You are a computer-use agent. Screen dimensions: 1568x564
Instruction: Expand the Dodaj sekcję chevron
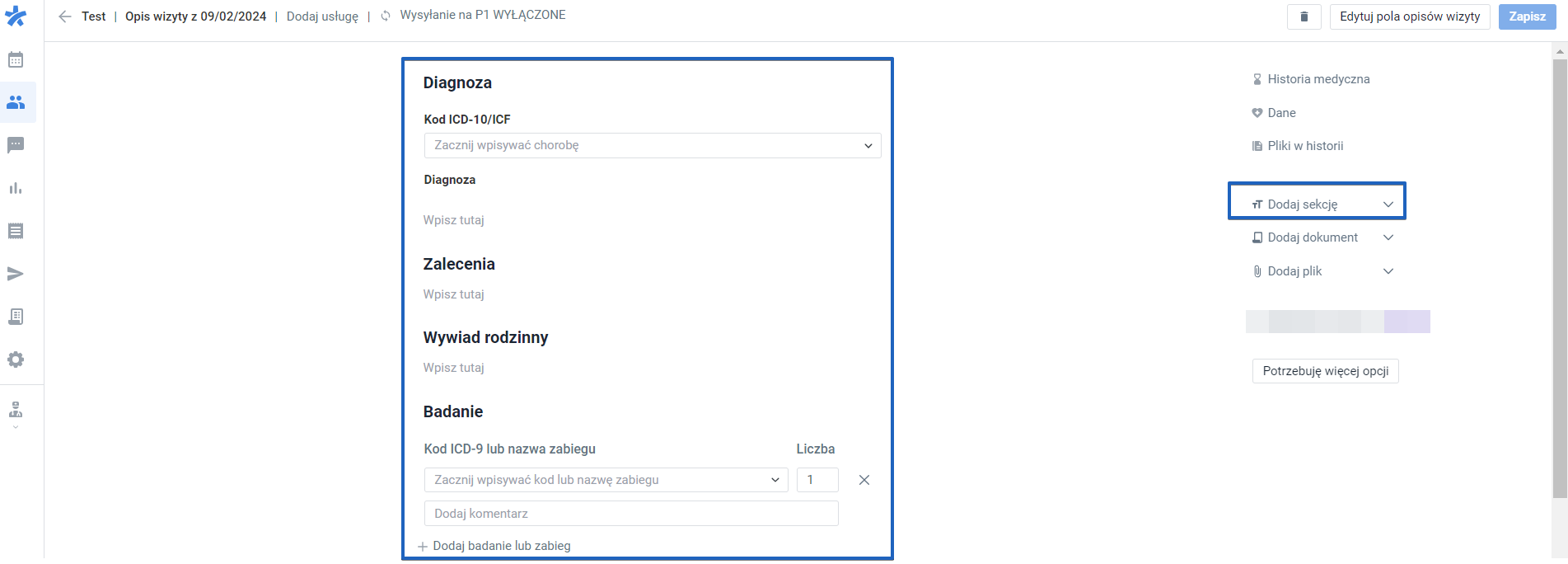click(1388, 204)
